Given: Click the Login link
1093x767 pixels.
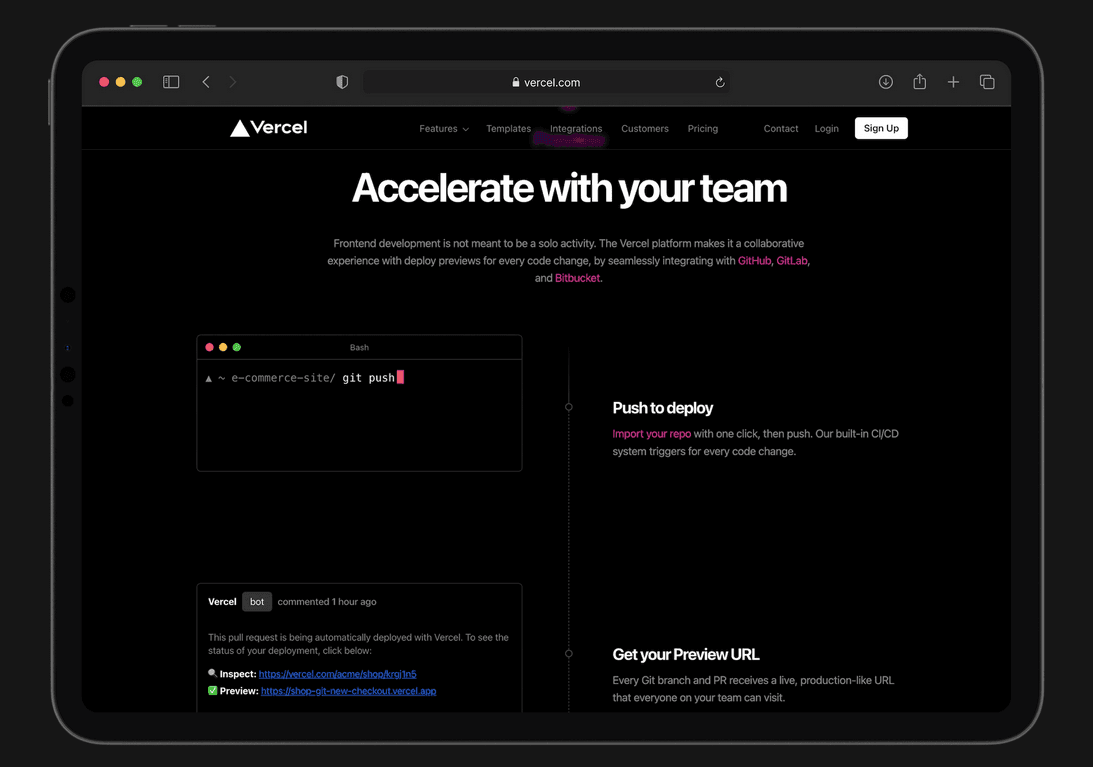Looking at the screenshot, I should click(826, 129).
